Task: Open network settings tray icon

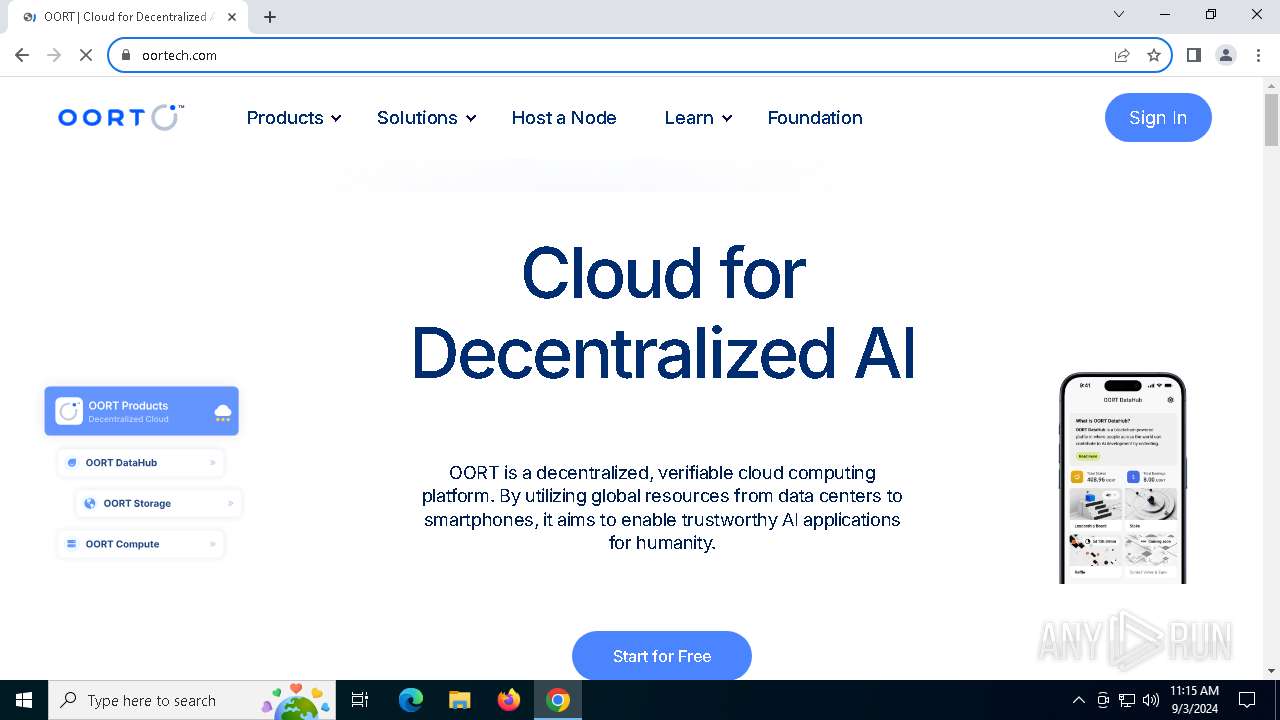Action: (1127, 700)
